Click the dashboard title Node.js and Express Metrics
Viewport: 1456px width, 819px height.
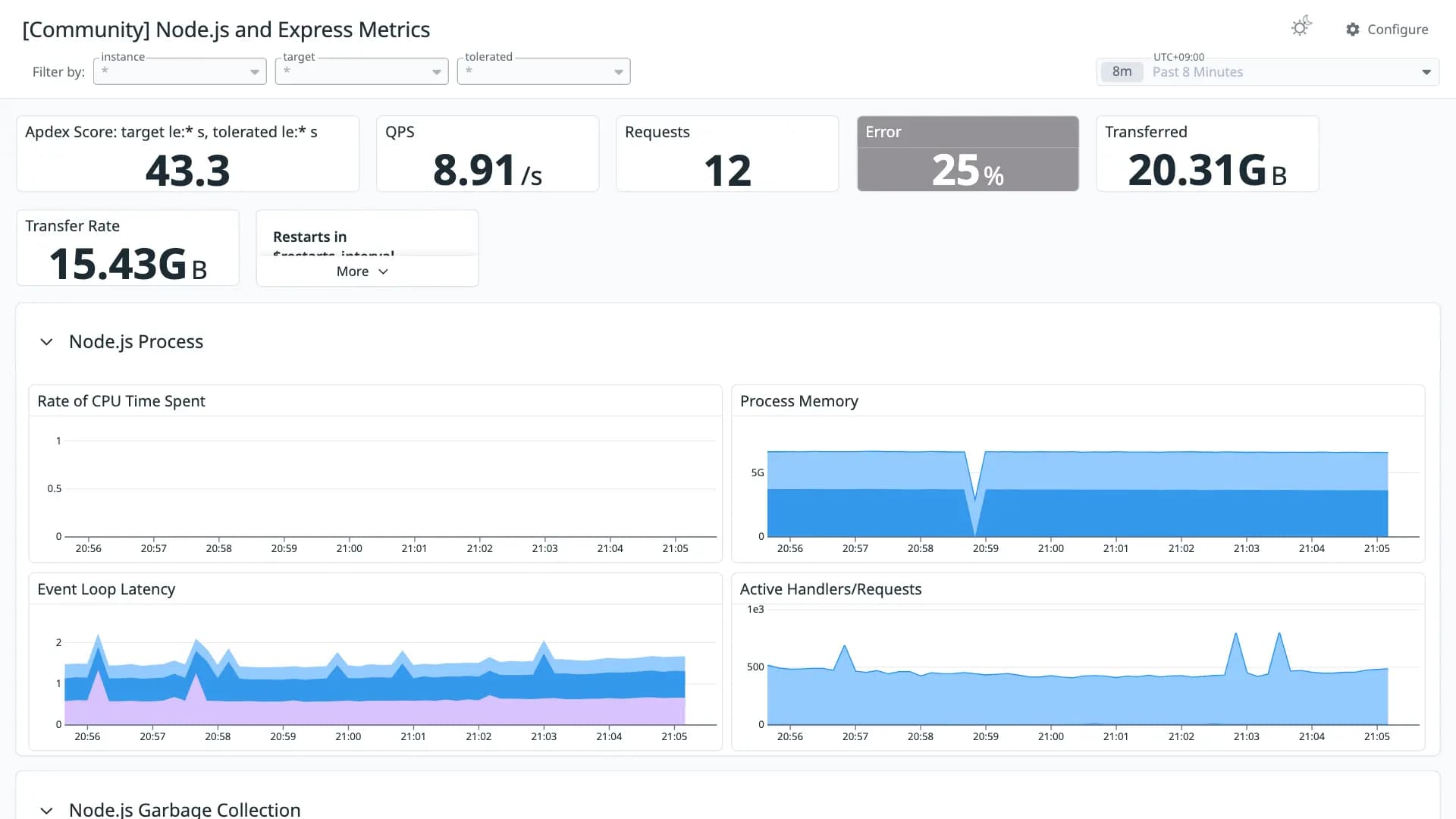click(x=226, y=30)
